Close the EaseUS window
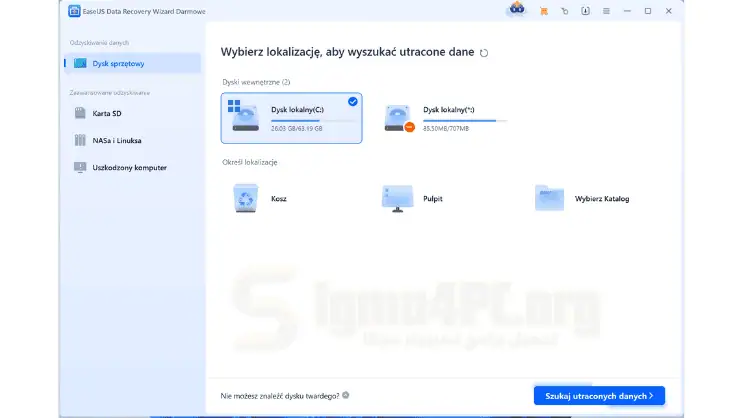This screenshot has height=418, width=743. 669,11
